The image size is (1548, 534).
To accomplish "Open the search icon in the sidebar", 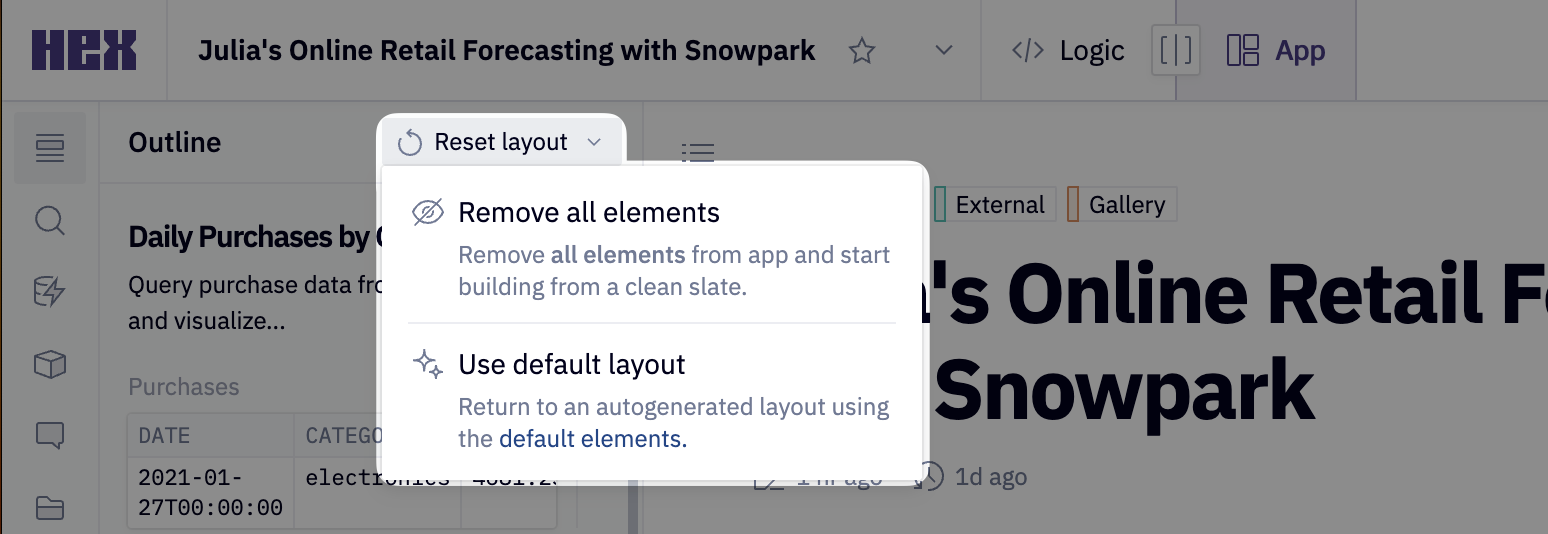I will tap(49, 220).
